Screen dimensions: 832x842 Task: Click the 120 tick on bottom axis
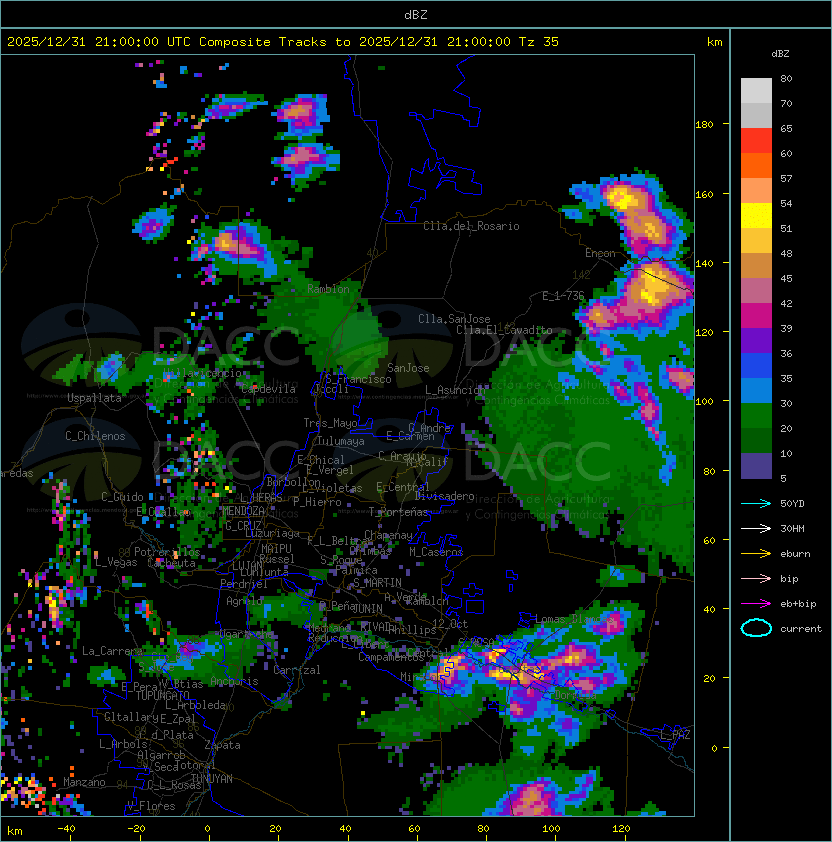point(621,829)
